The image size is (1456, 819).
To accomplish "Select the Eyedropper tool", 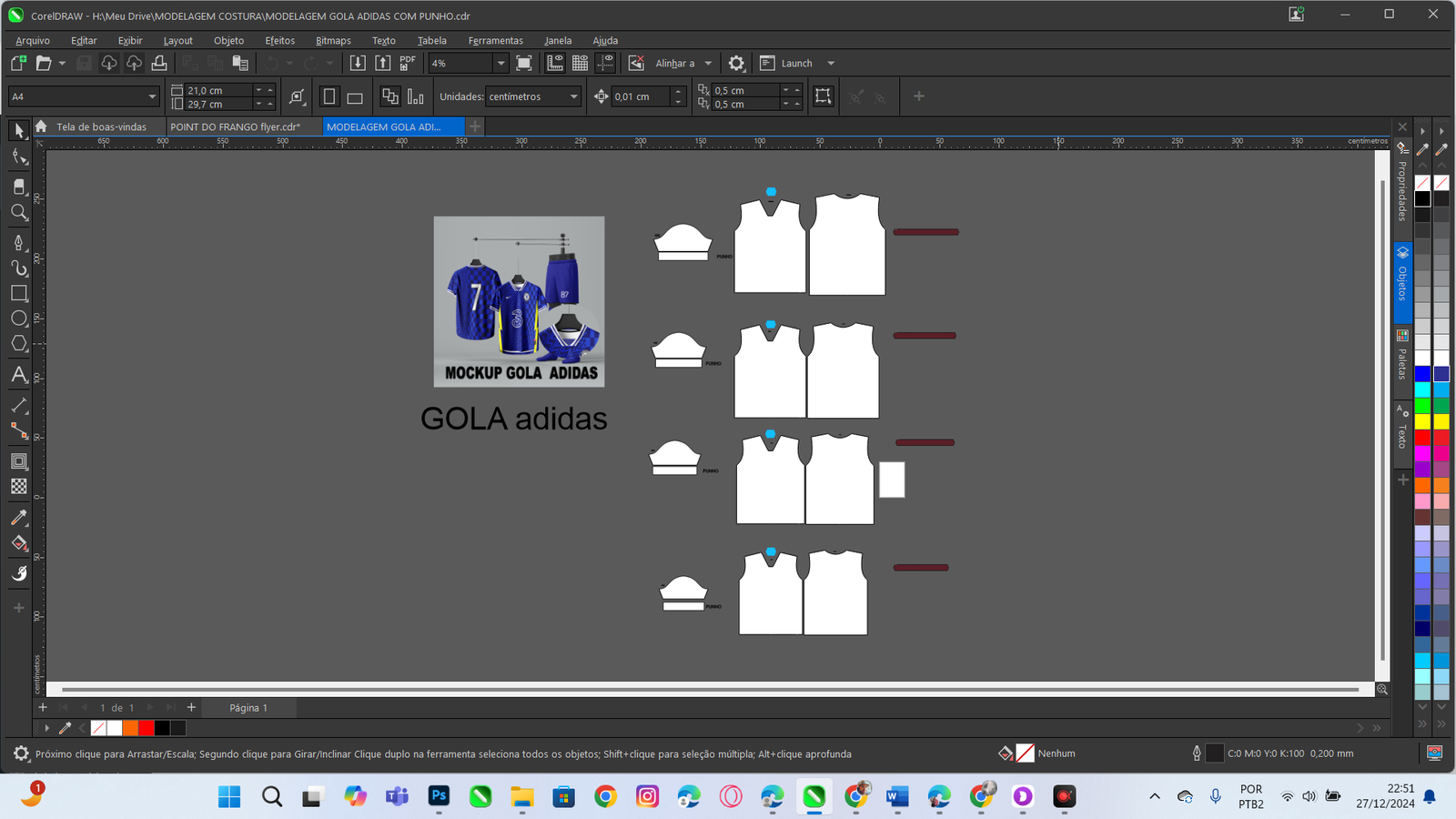I will [x=19, y=518].
